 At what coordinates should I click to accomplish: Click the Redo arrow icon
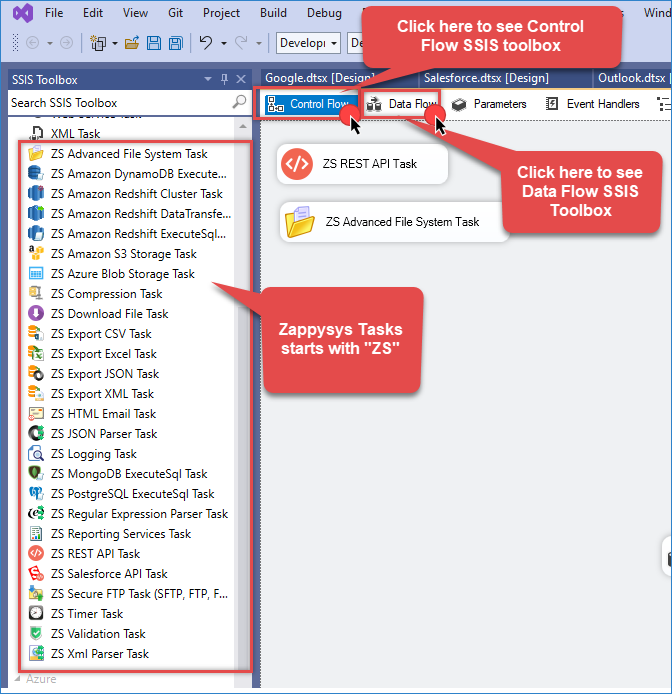pyautogui.click(x=241, y=42)
